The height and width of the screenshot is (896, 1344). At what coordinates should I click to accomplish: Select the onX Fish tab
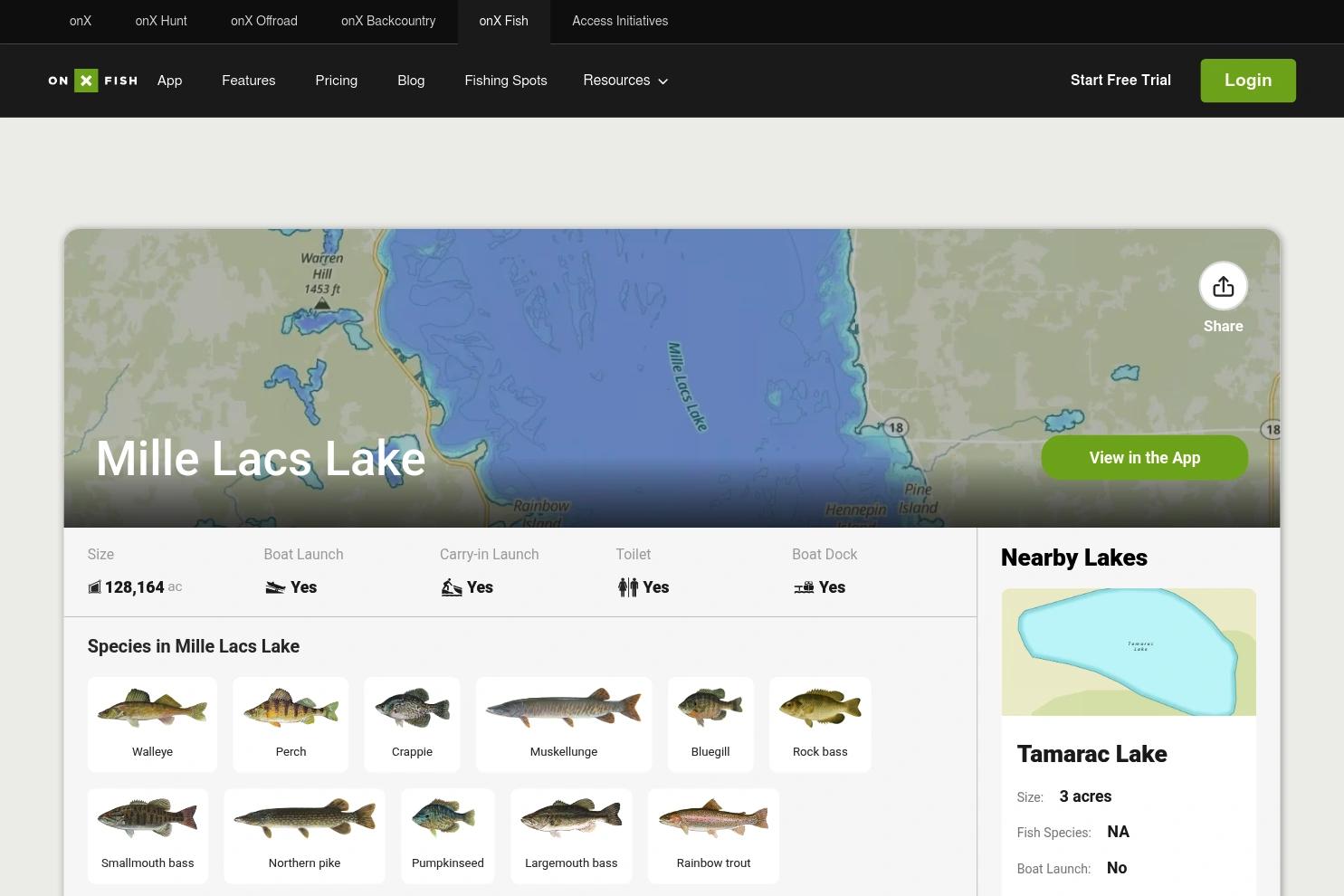(x=504, y=21)
